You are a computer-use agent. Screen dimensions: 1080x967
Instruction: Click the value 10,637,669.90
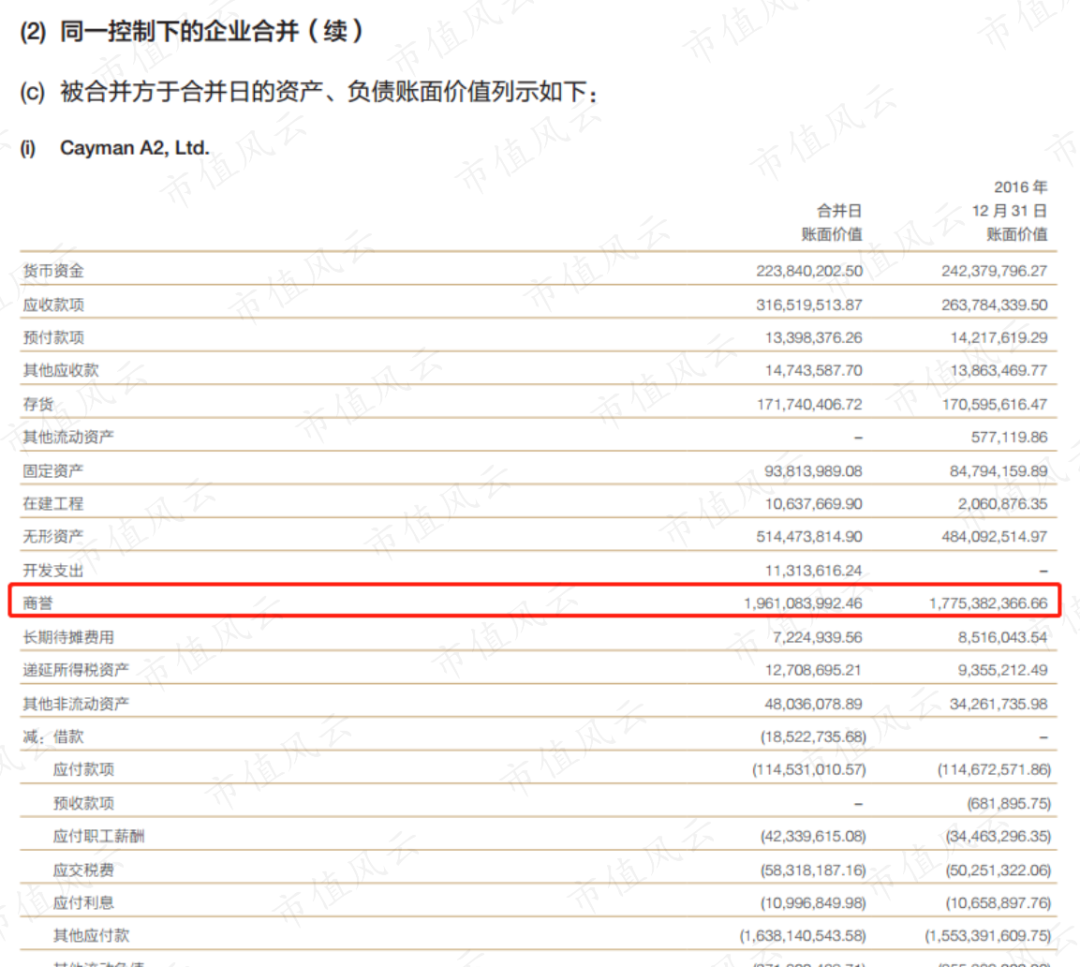(x=813, y=503)
